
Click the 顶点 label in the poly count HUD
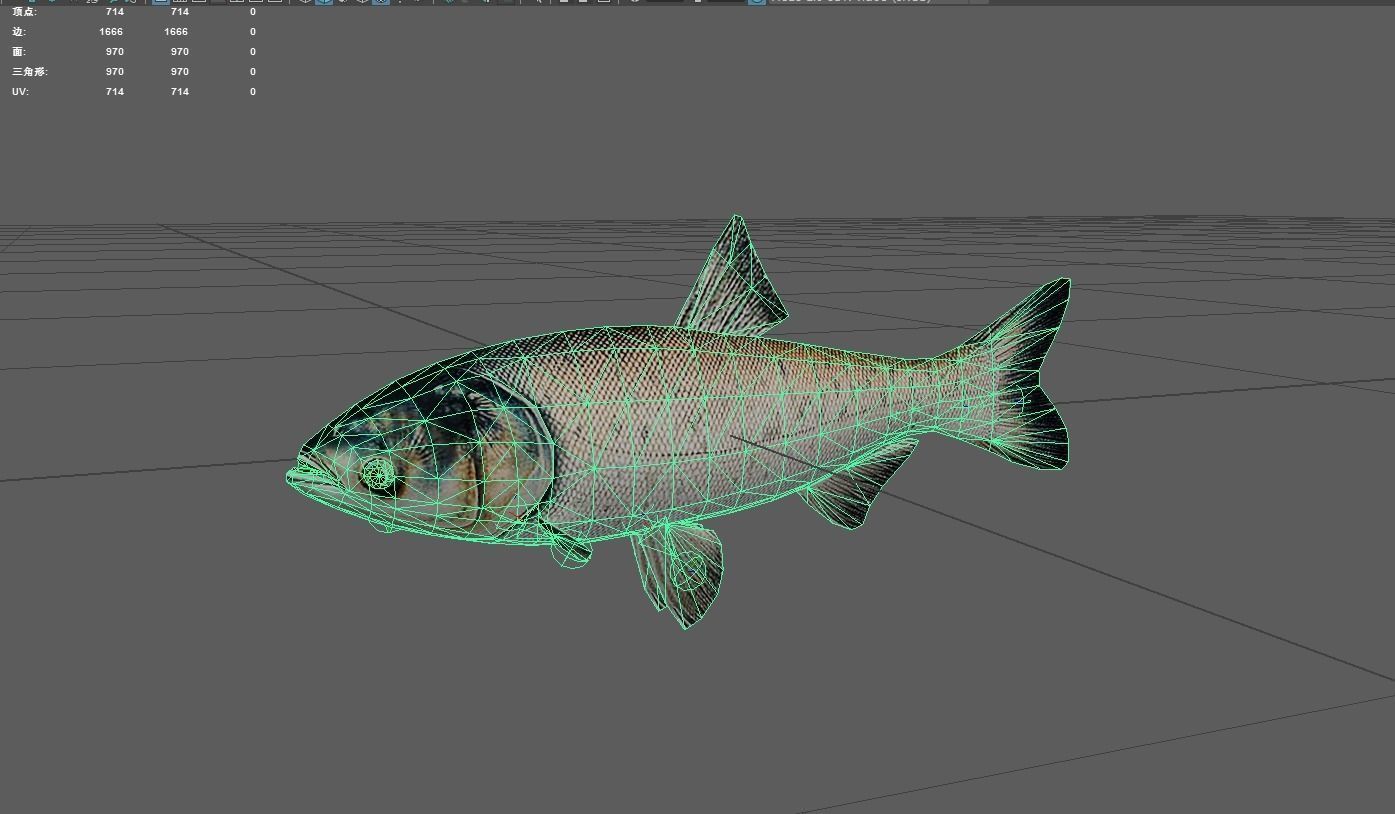pos(24,12)
